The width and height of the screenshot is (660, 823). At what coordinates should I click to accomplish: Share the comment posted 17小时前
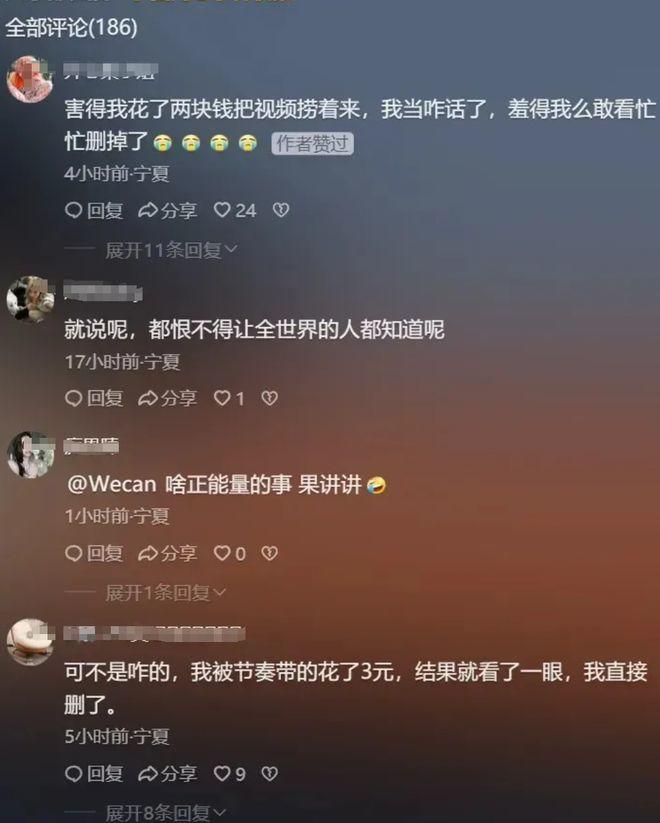point(167,398)
